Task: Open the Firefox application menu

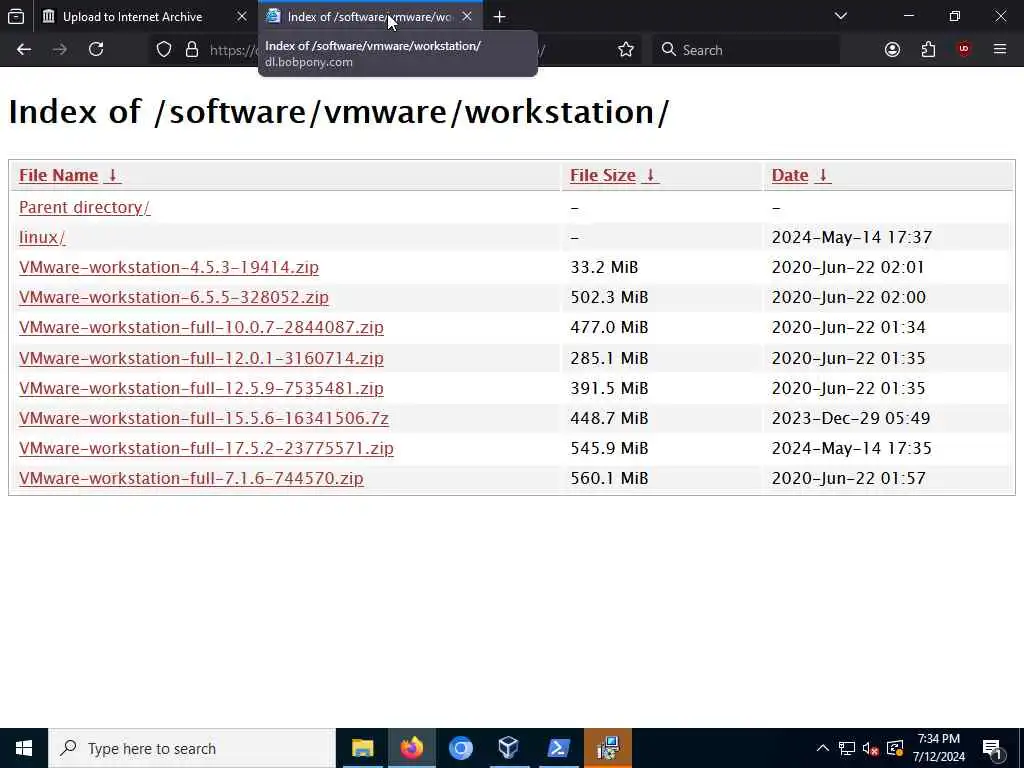Action: 1000,50
